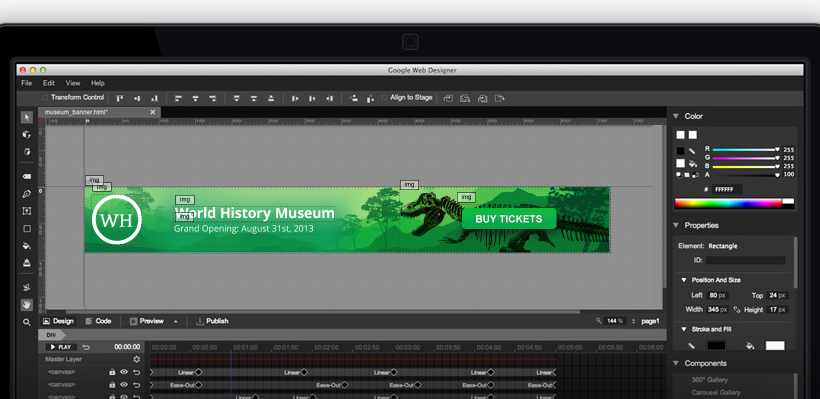Click the element ID input field

745,260
